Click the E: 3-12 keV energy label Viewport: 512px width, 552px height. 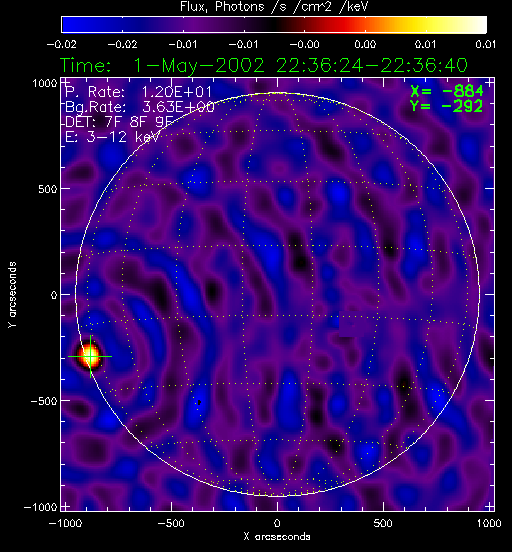[112, 137]
